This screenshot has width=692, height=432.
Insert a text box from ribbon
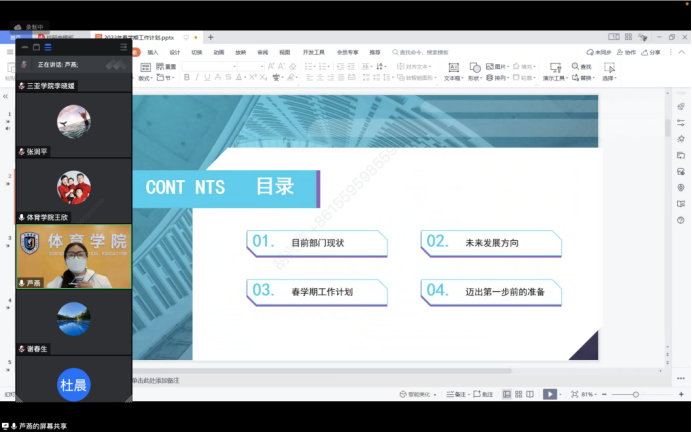click(452, 77)
